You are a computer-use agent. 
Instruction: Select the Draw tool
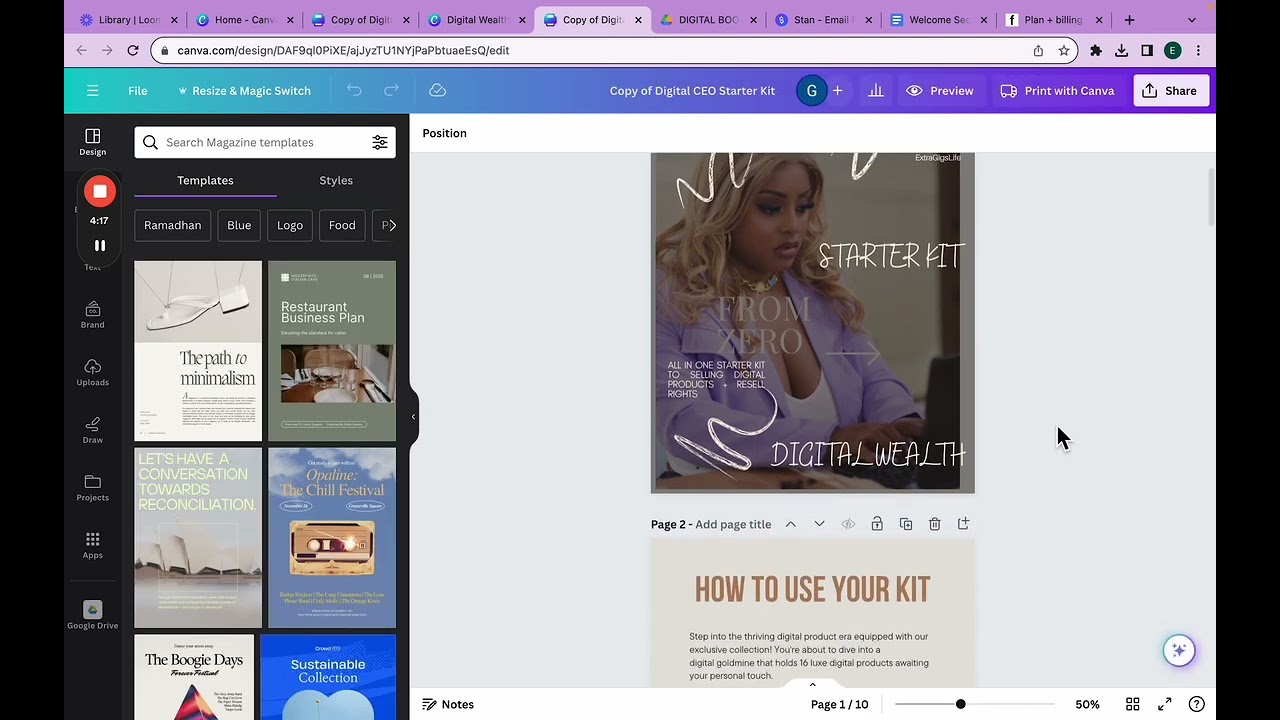92,430
